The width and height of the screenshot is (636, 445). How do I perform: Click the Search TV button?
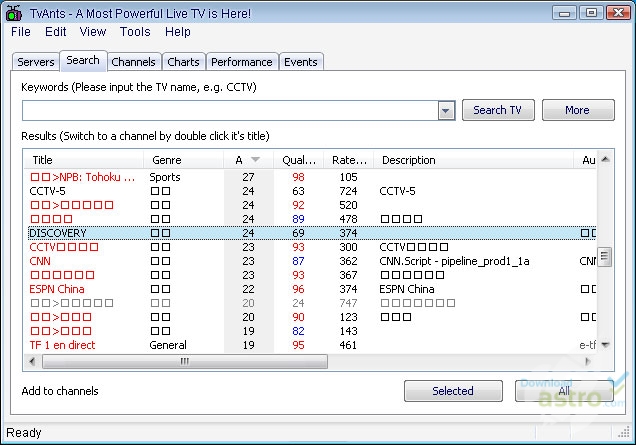pyautogui.click(x=498, y=110)
